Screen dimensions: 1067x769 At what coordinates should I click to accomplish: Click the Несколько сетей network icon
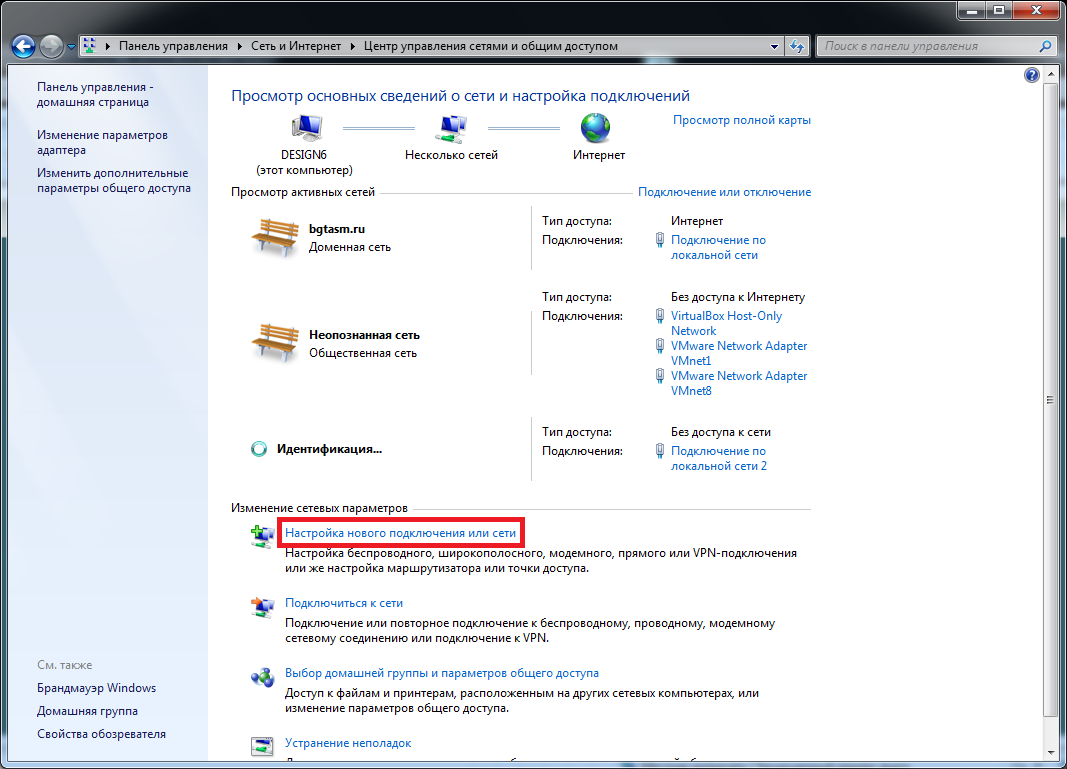tap(451, 128)
